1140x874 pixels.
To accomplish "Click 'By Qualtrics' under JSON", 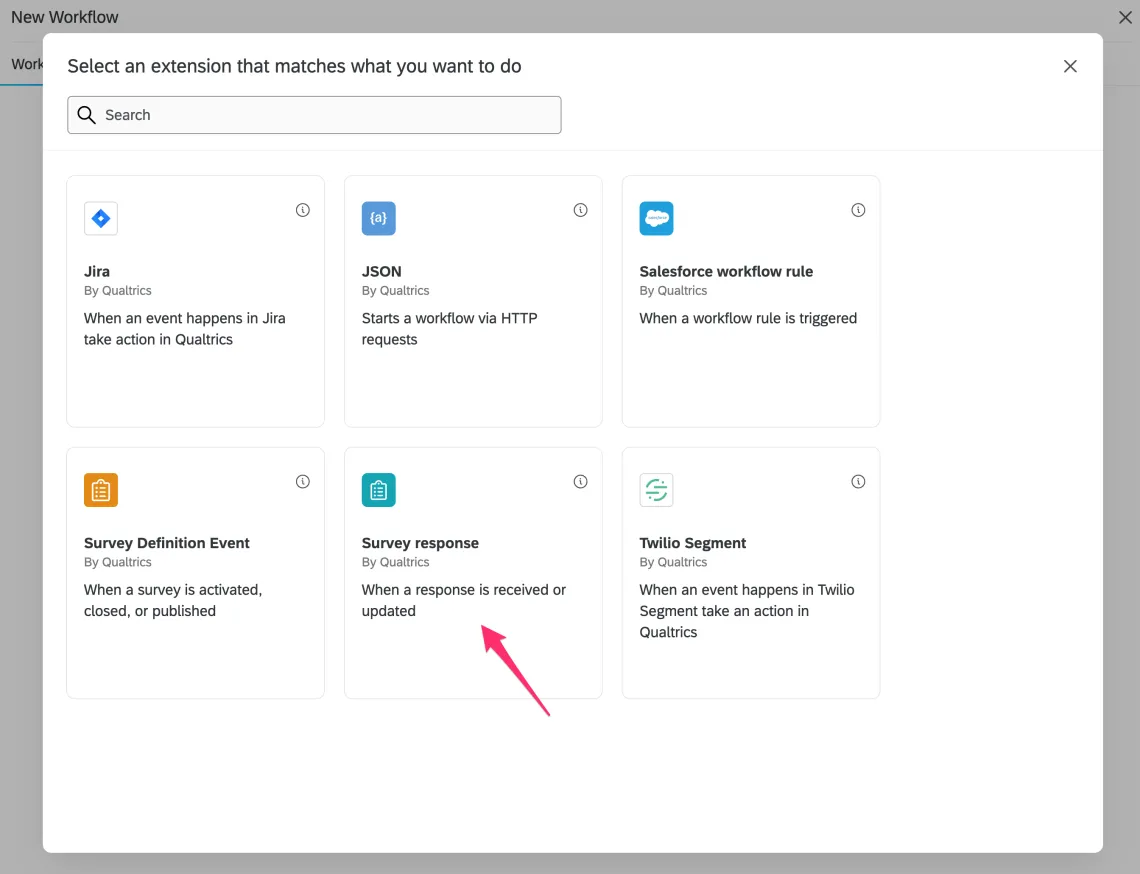I will pos(396,291).
